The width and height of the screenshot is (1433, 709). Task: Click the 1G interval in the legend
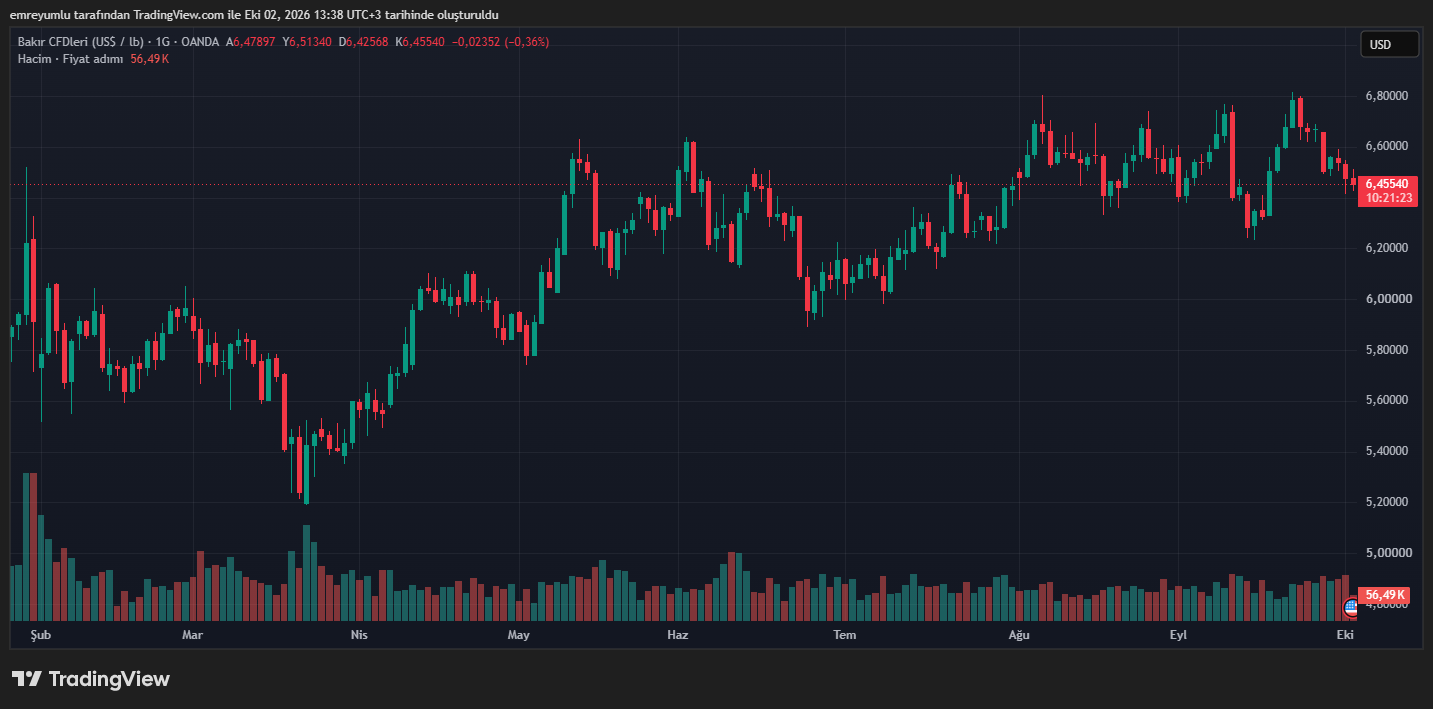[x=163, y=42]
